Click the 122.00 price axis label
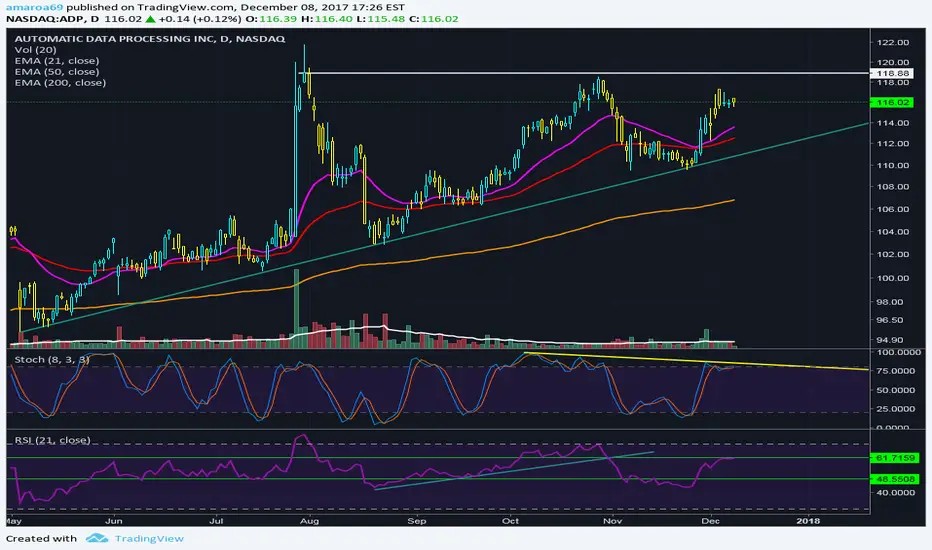The height and width of the screenshot is (550, 932). point(893,42)
